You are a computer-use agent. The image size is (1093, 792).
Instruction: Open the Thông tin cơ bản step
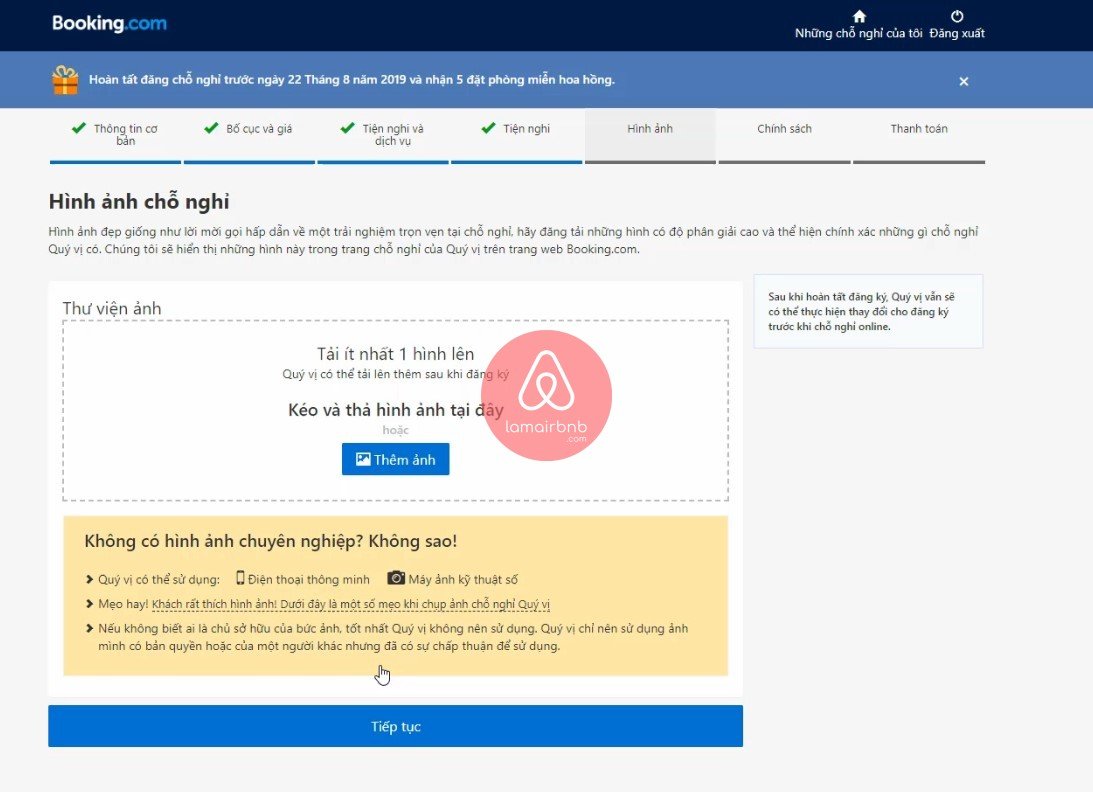click(x=115, y=135)
